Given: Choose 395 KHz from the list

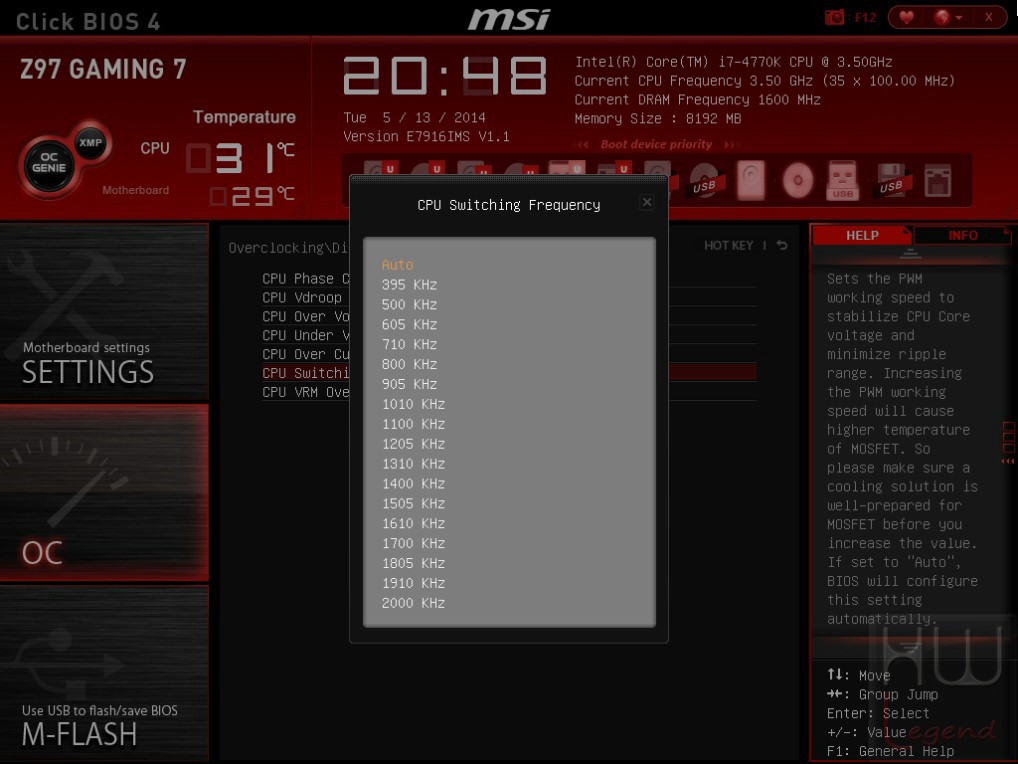Looking at the screenshot, I should (410, 285).
